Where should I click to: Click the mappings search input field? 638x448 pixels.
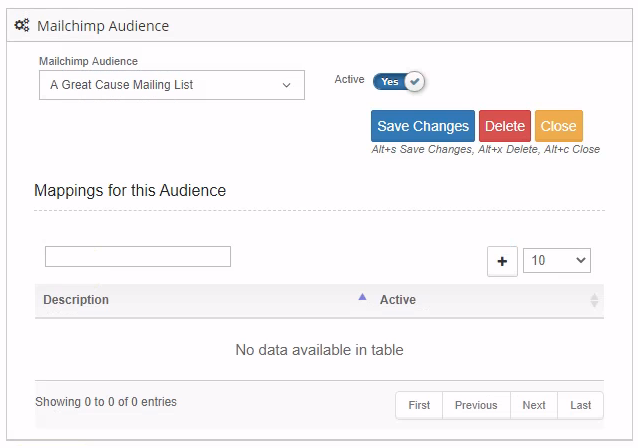[x=138, y=256]
